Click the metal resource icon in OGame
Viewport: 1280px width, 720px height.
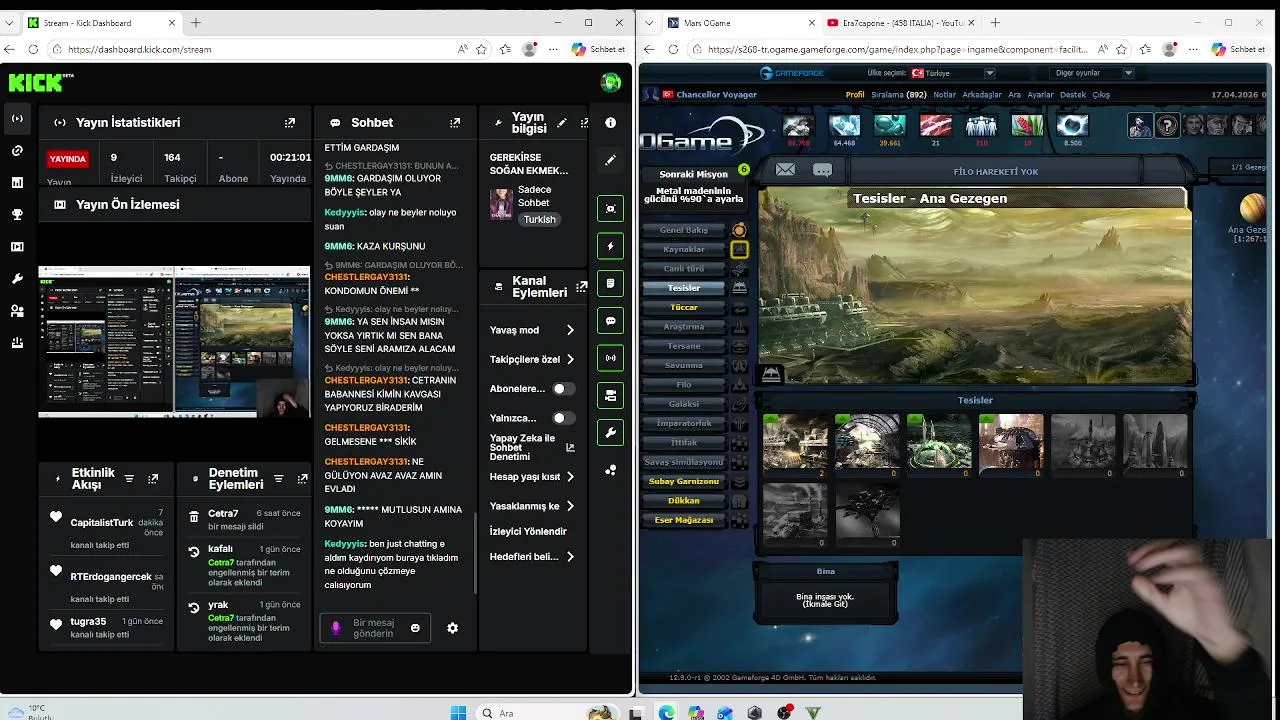pos(798,125)
